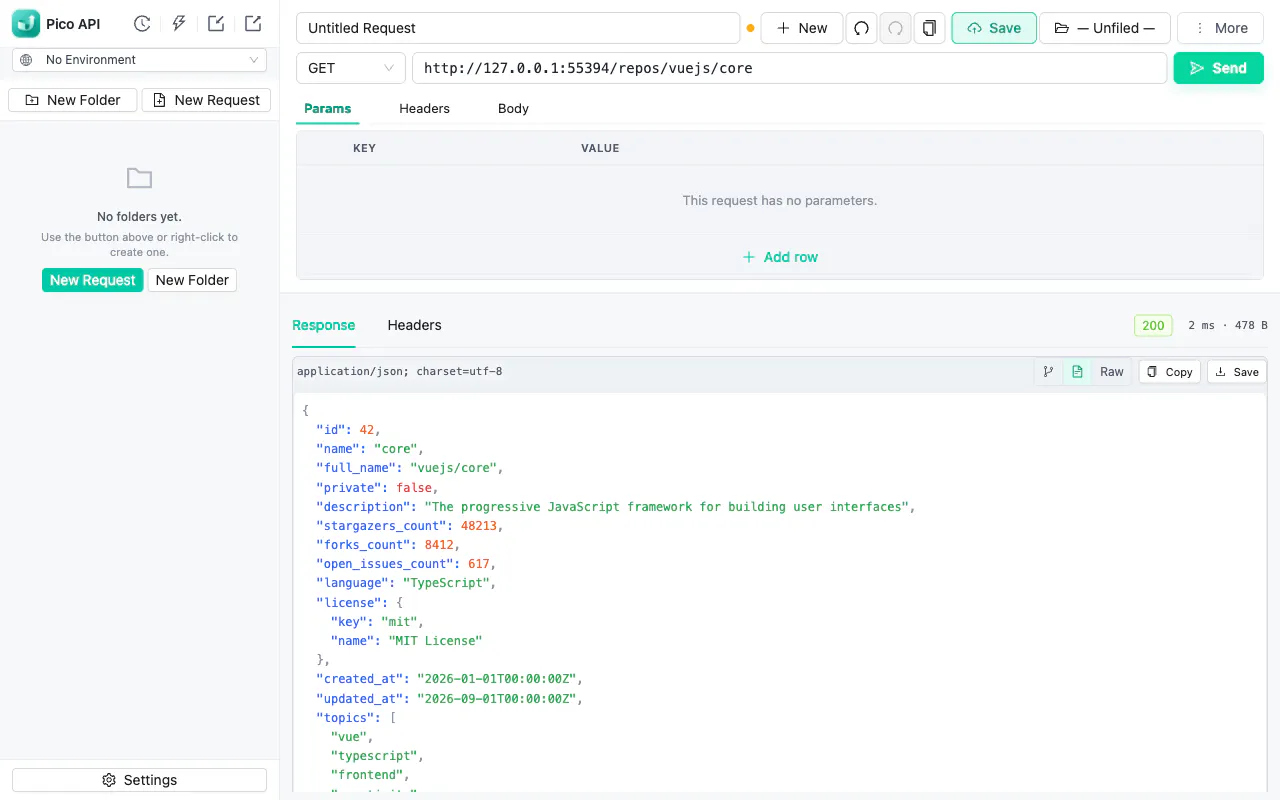1280x800 pixels.
Task: Click the undo arrow icon next to New
Action: tap(861, 28)
